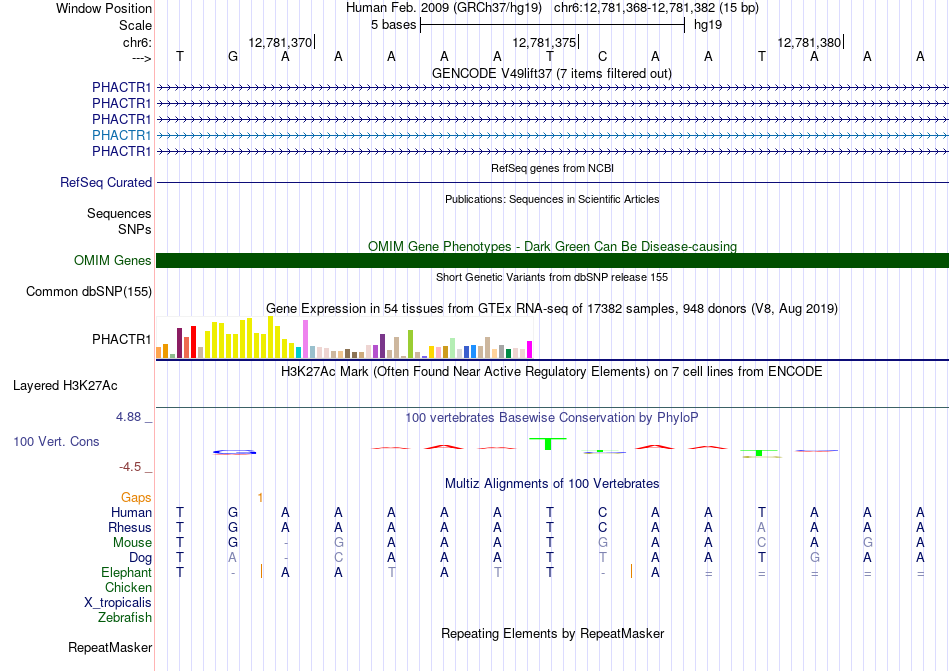The image size is (950, 671).
Task: Click GENCODE V49lift37 track title
Action: [552, 73]
